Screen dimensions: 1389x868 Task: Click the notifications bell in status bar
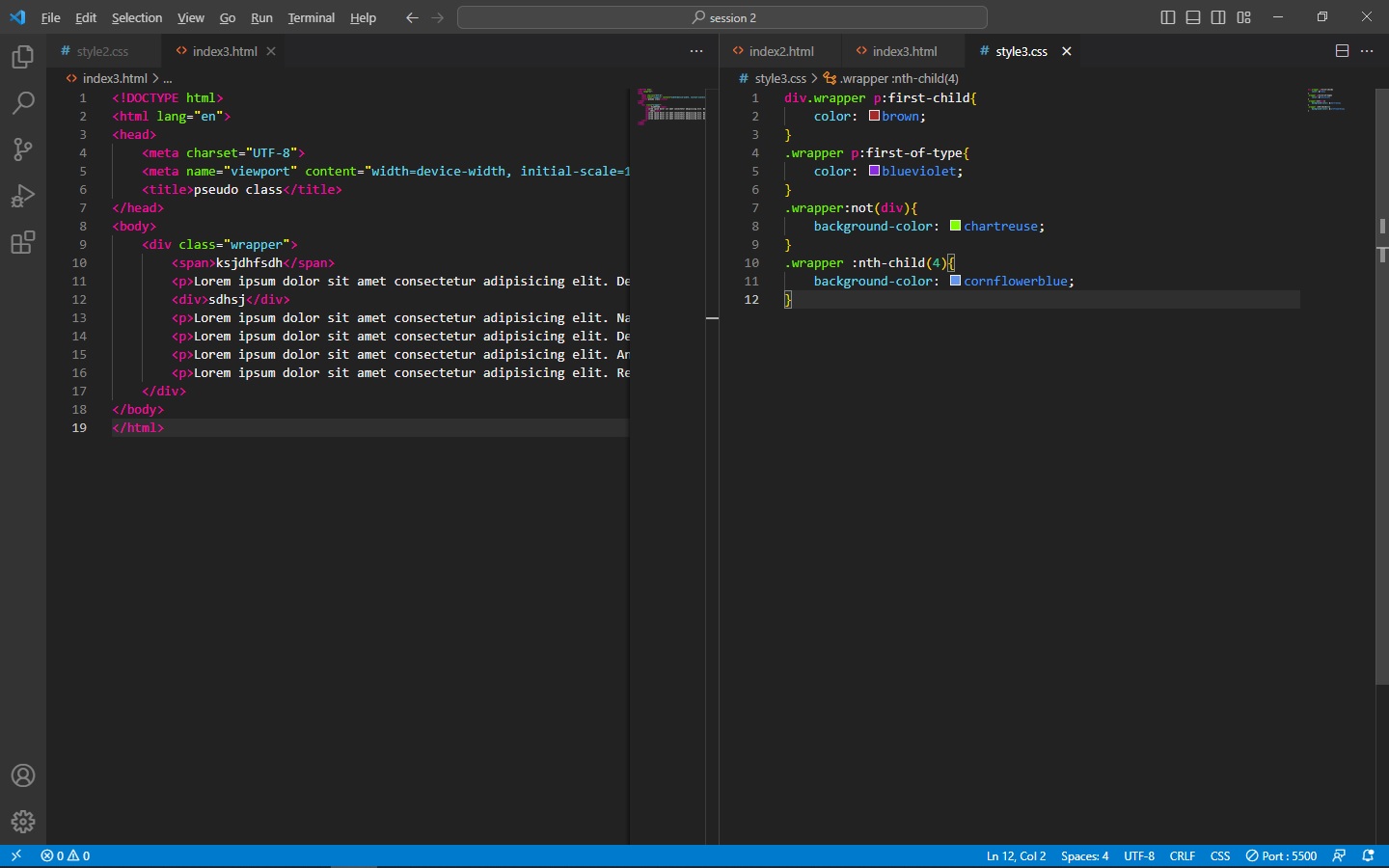1368,855
